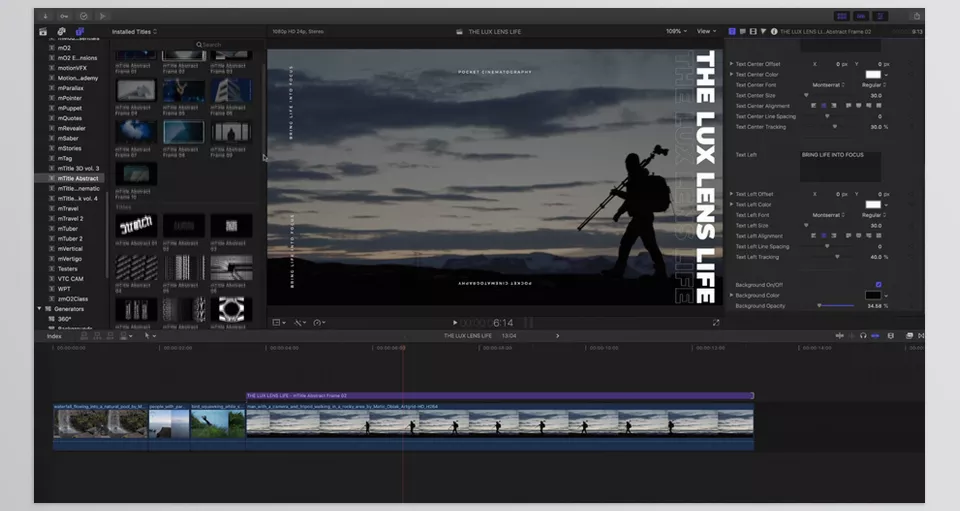Toggle timeline skimming icon
This screenshot has width=960, height=511.
(840, 336)
